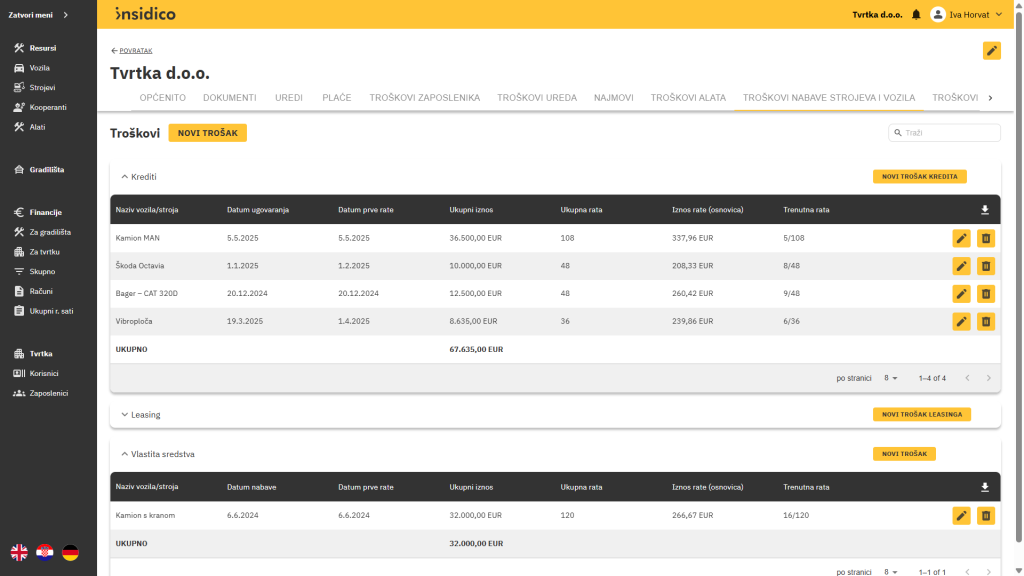
Task: Edit the Kamion MAN credit row
Action: click(961, 238)
